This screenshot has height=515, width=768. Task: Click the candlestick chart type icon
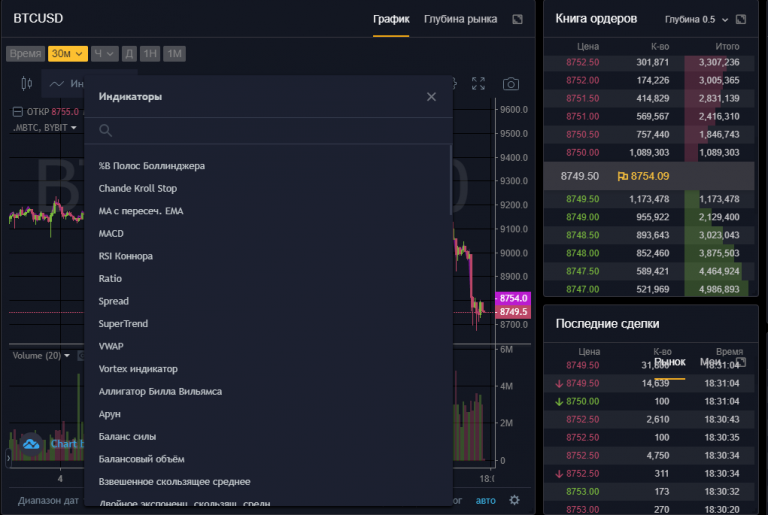26,84
